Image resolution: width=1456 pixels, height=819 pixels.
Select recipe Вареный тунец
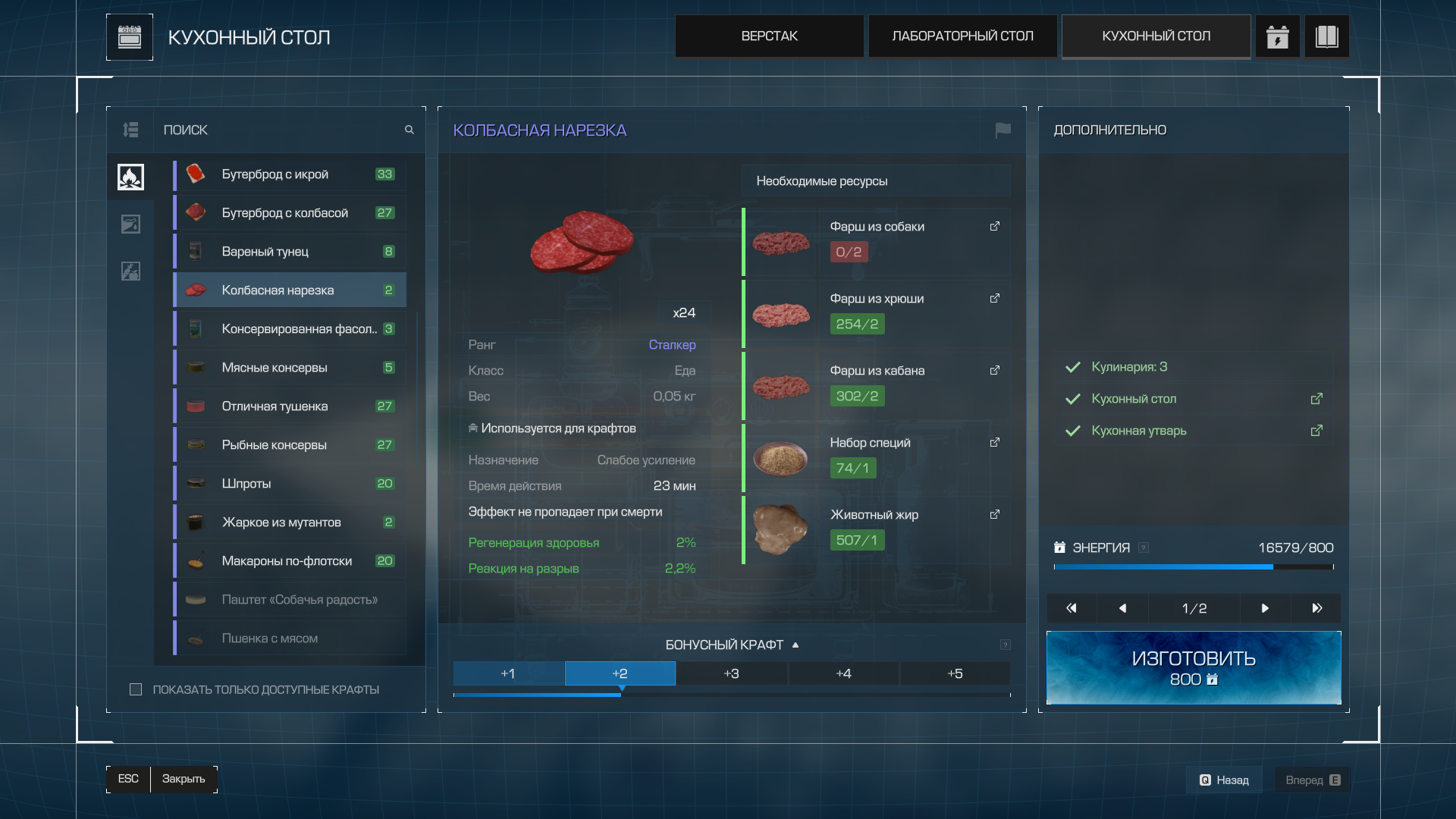[290, 252]
